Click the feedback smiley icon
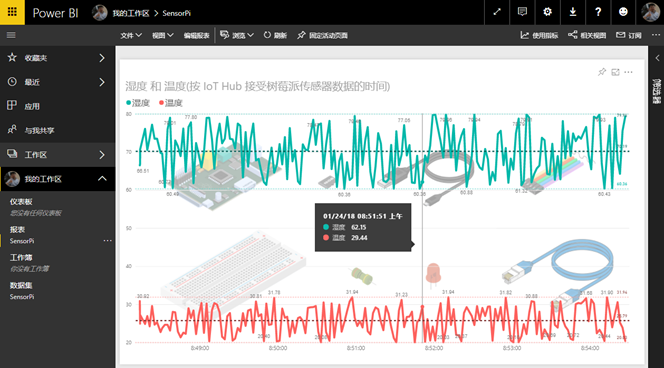664x368 pixels. pos(623,12)
